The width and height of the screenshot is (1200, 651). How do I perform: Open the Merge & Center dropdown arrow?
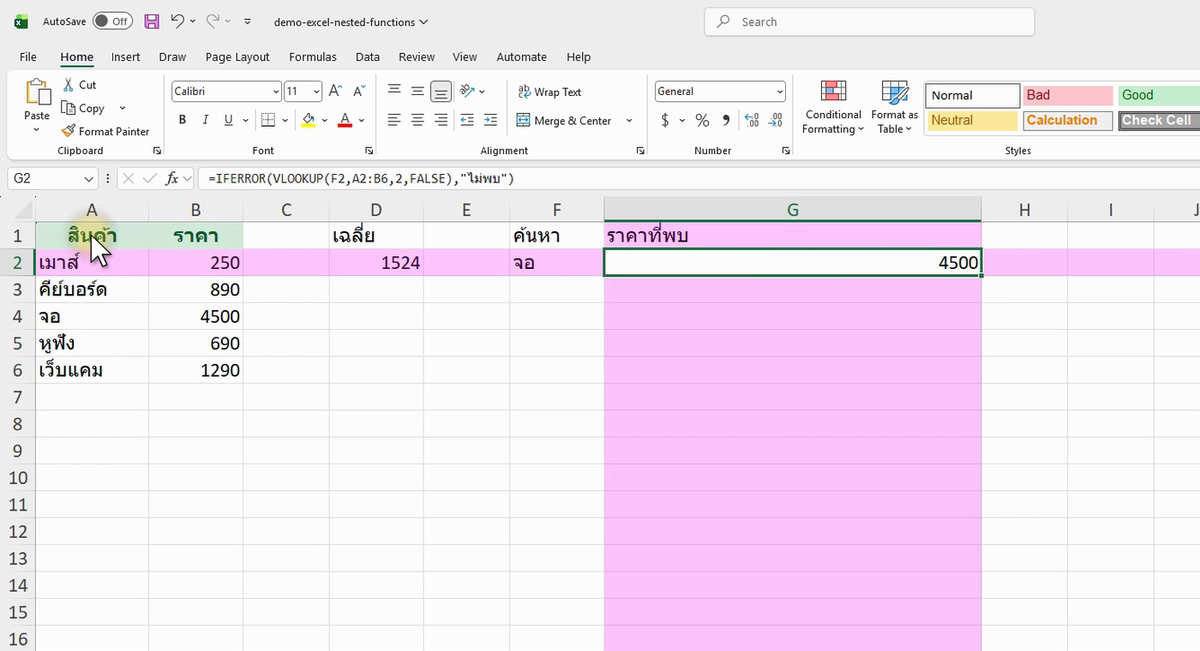pos(629,121)
